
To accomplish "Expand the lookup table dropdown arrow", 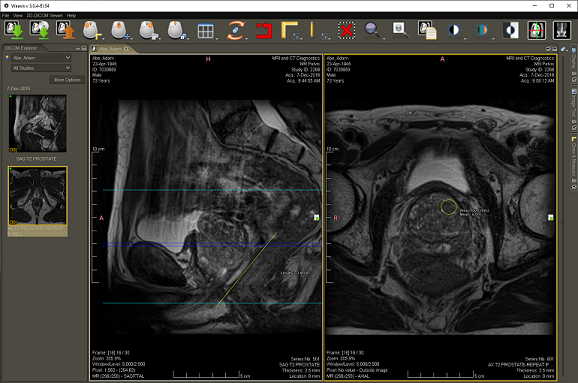I will point(493,38).
